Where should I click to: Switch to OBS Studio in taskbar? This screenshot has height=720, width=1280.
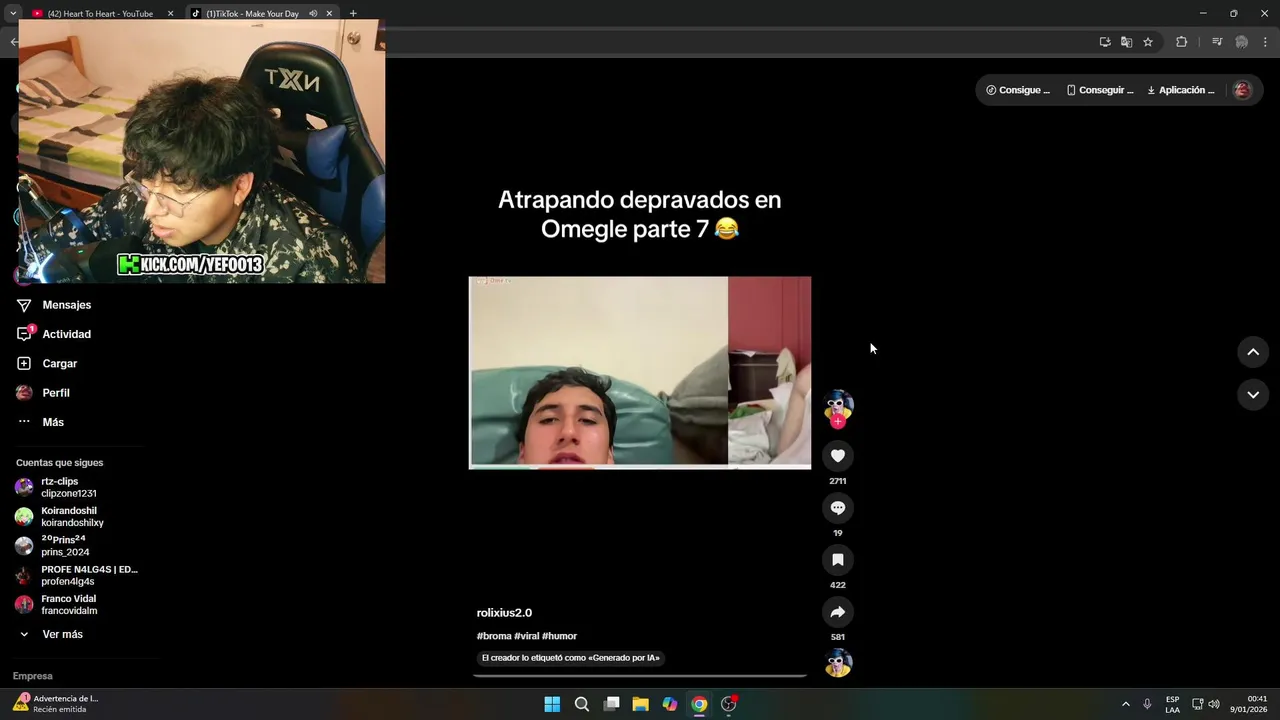729,704
